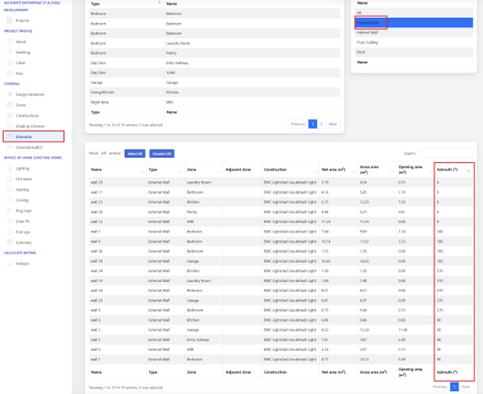Sort elements table by Opening area column
This screenshot has width=483, height=394.
click(415, 170)
